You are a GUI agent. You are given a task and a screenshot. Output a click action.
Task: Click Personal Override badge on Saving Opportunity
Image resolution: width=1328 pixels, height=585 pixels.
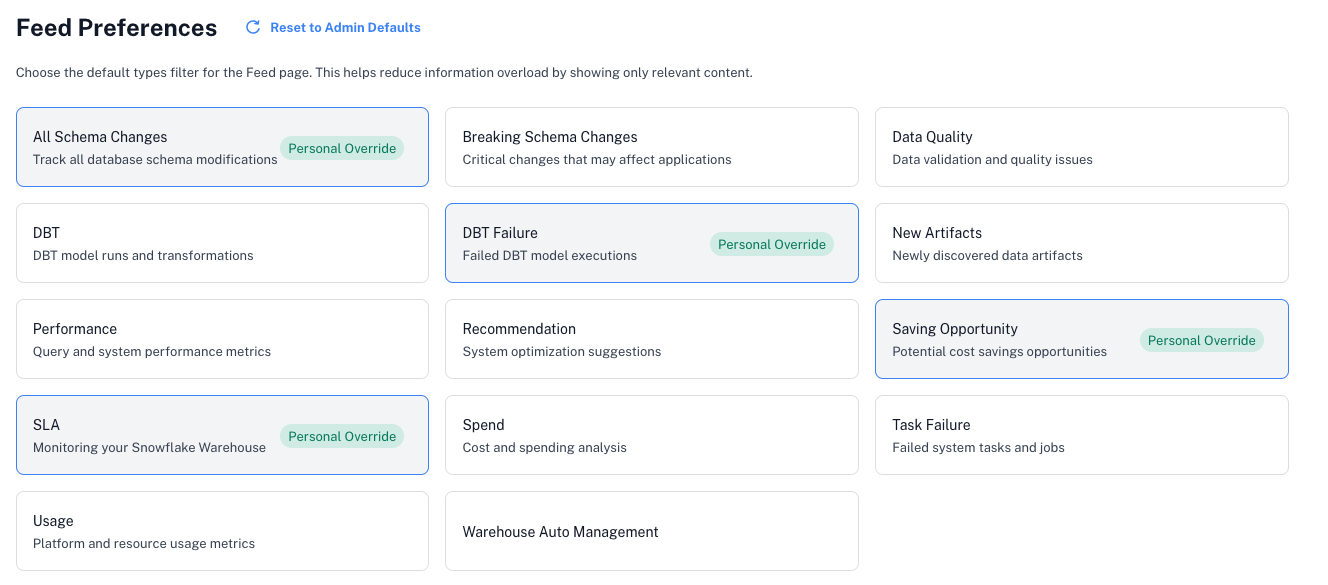click(1201, 341)
